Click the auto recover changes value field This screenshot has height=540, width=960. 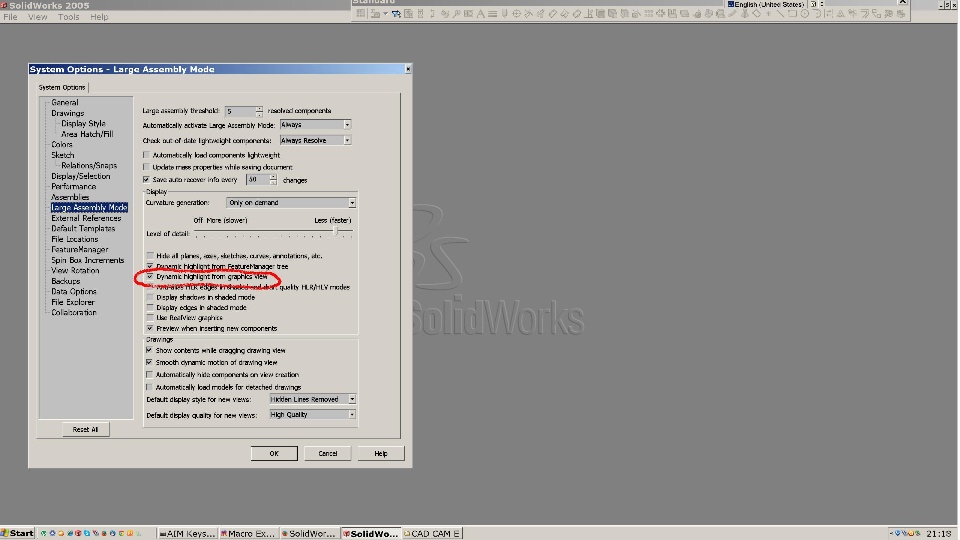[x=258, y=179]
